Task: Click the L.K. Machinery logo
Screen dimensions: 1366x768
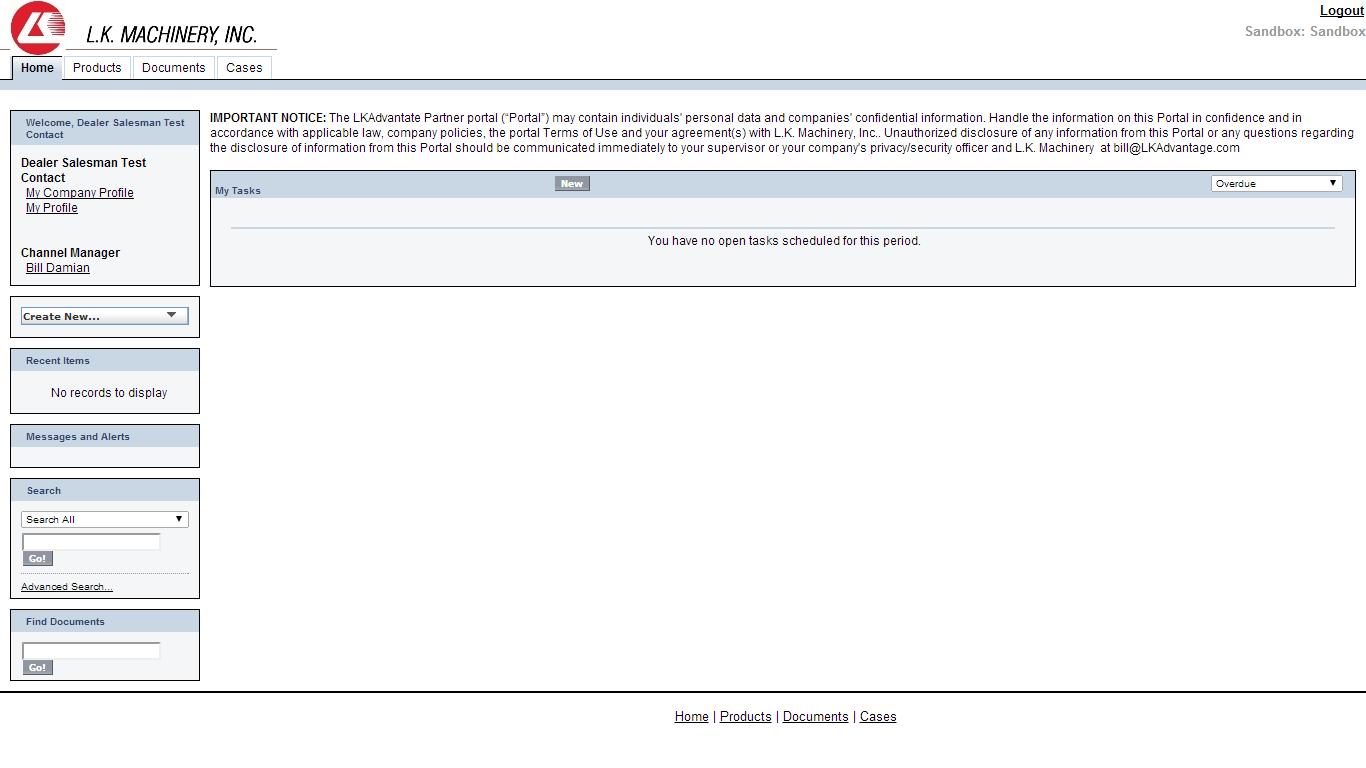Action: click(x=140, y=28)
